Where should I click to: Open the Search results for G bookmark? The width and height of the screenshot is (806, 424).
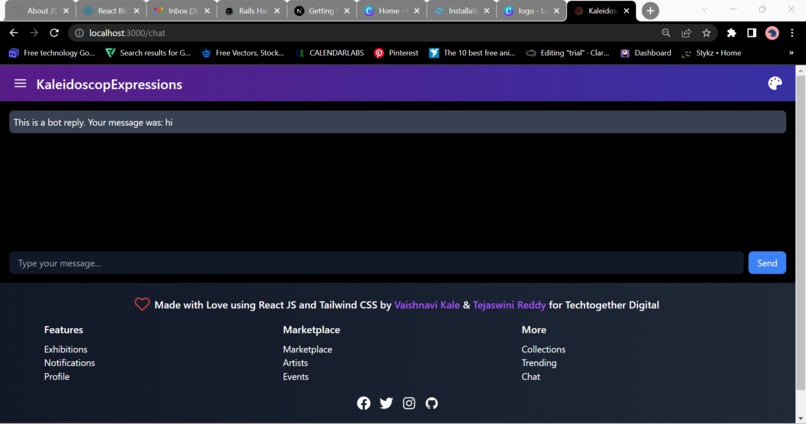tap(148, 53)
